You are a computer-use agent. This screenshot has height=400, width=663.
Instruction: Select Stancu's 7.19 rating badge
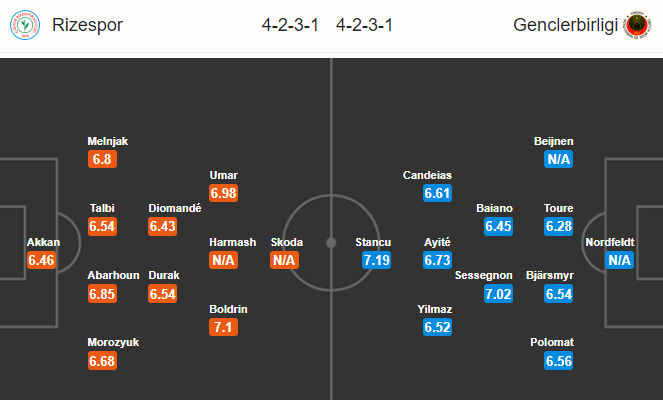[x=376, y=260]
